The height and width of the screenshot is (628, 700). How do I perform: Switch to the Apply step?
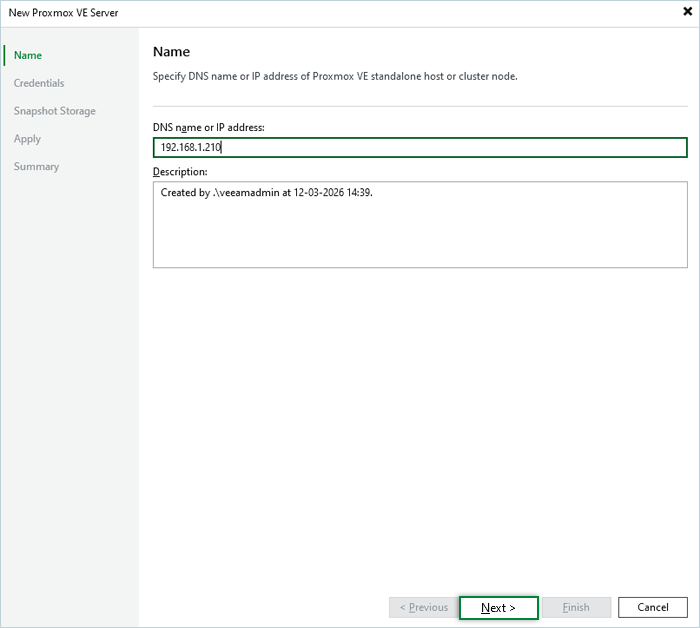point(27,139)
